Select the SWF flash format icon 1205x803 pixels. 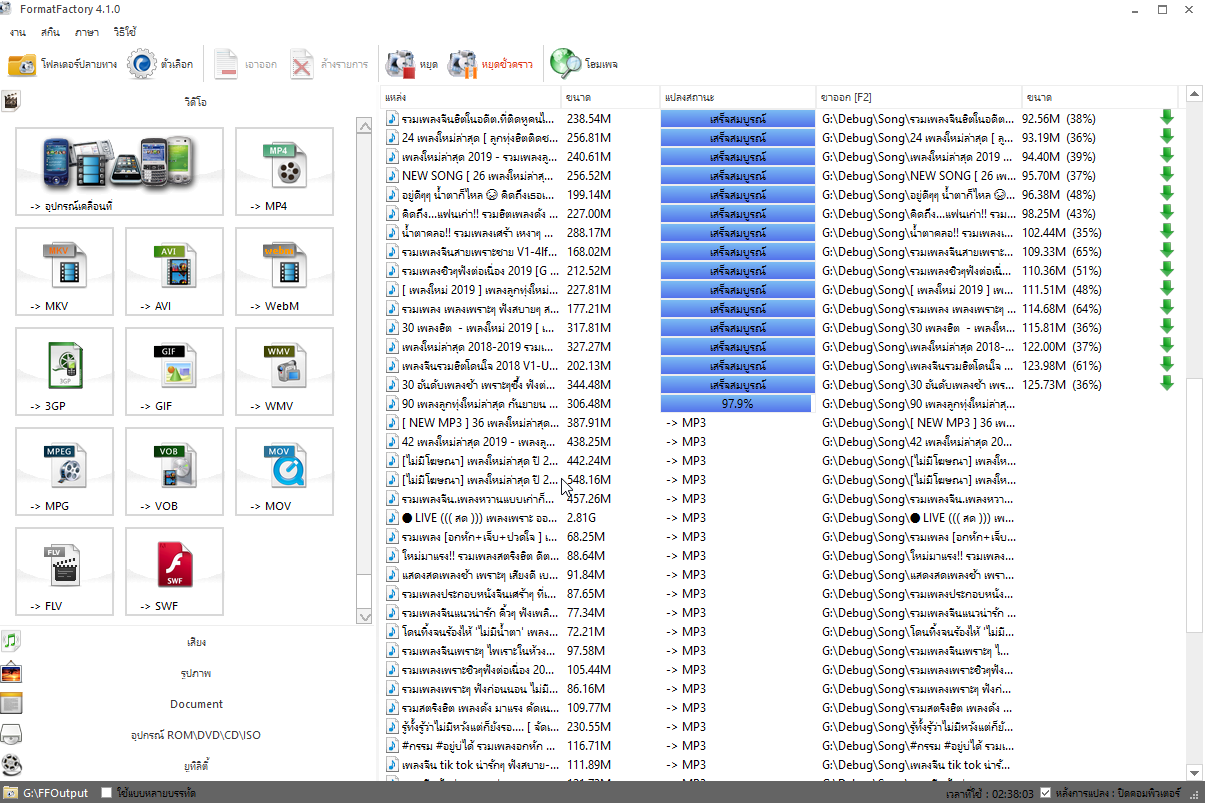[x=174, y=571]
